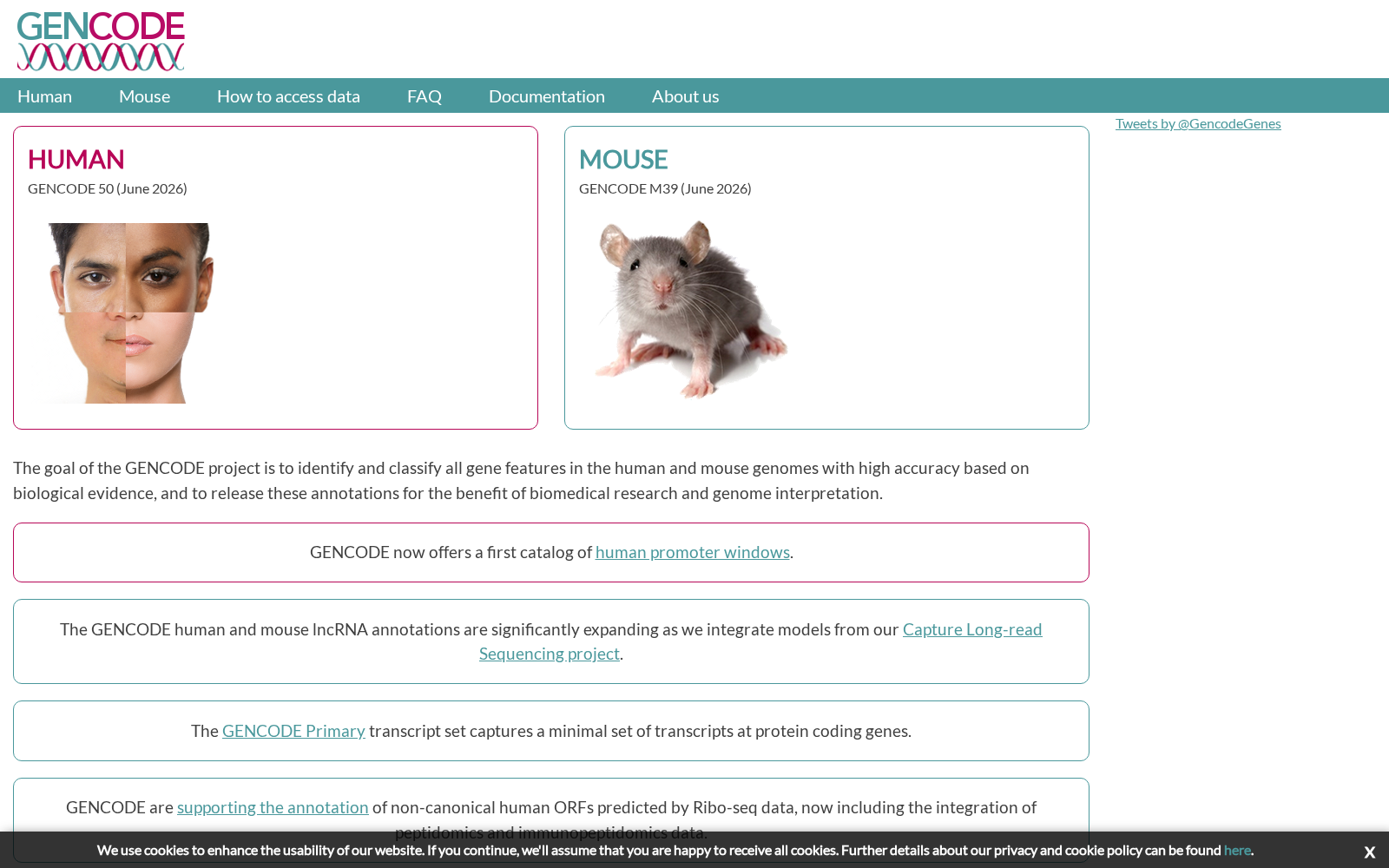Click the HUMAN heading
The height and width of the screenshot is (868, 1389).
click(76, 159)
